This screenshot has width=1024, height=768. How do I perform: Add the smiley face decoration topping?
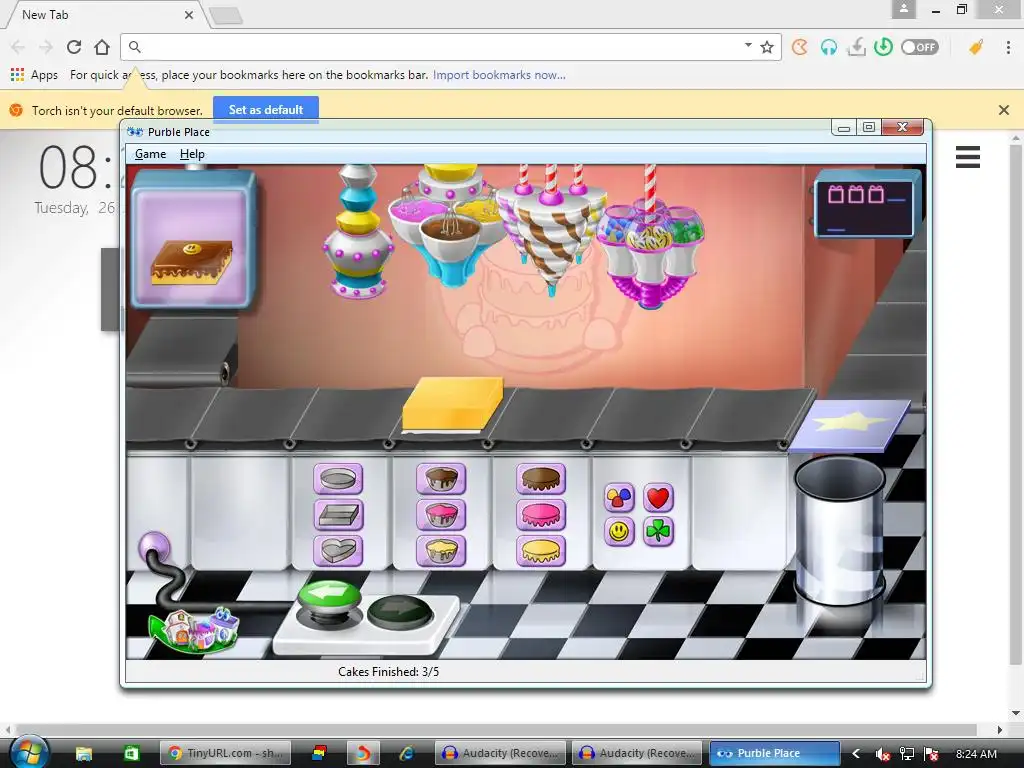point(619,532)
